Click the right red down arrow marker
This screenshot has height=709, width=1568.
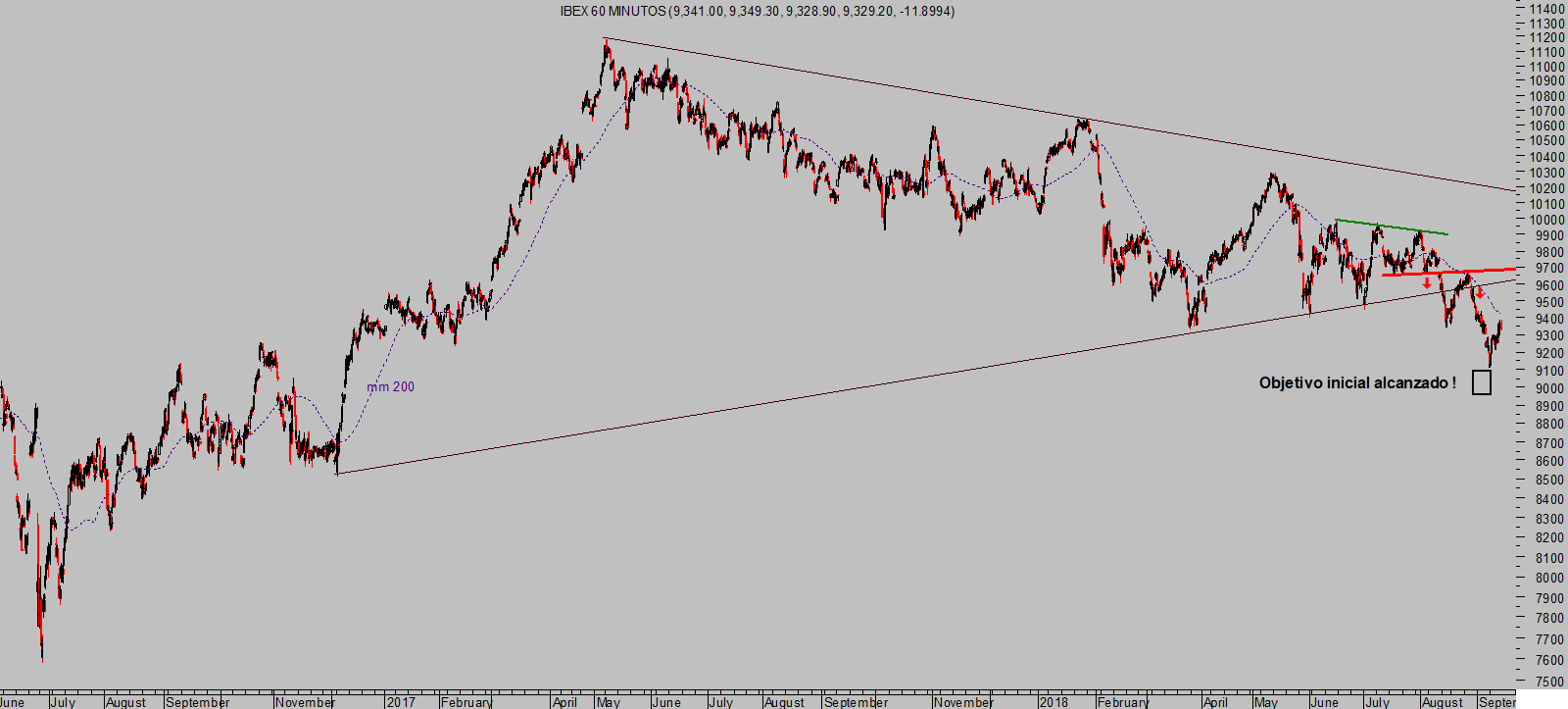(x=1480, y=292)
